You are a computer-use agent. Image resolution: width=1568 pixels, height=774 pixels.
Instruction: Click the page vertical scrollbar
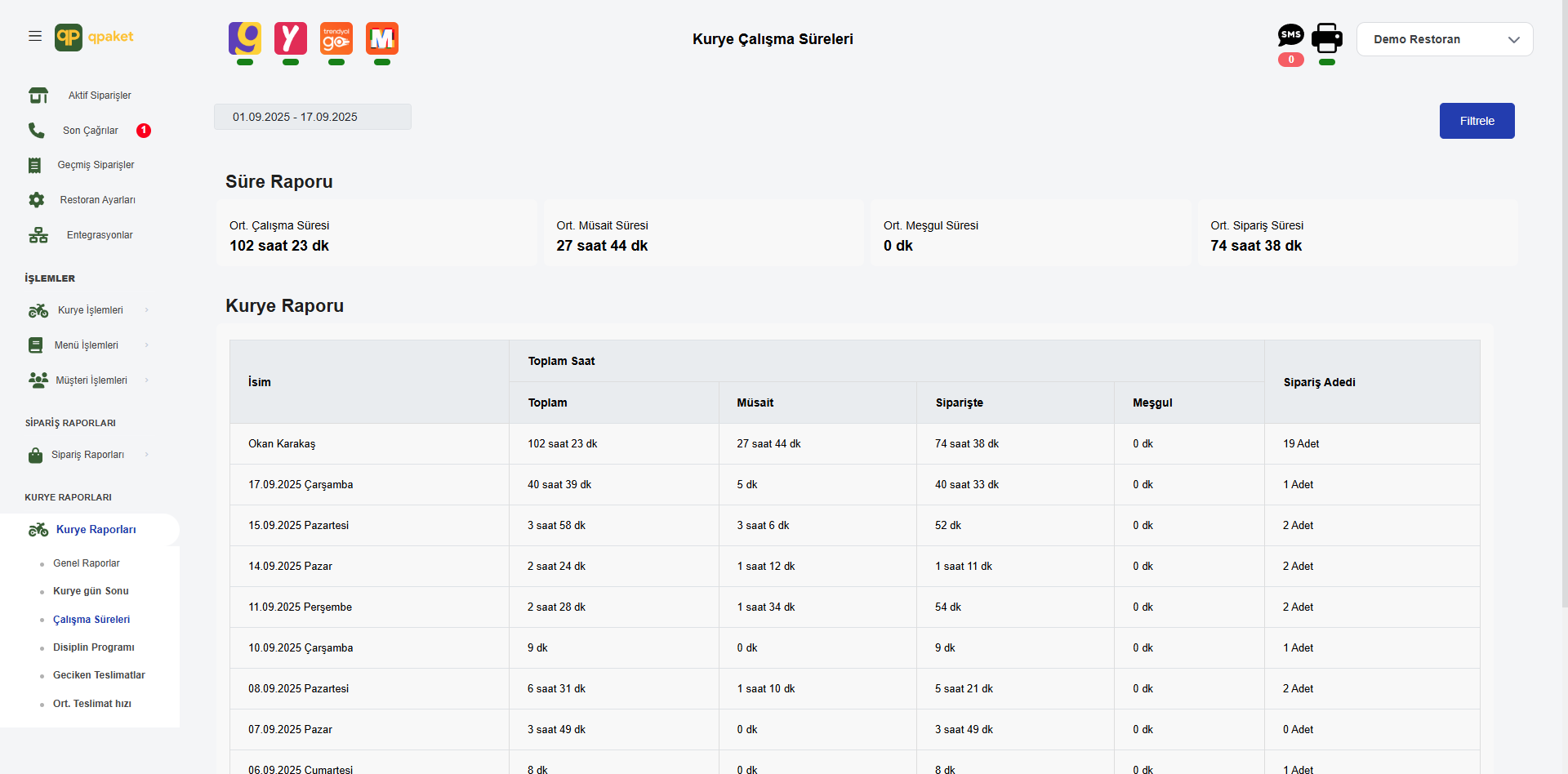(x=1564, y=327)
